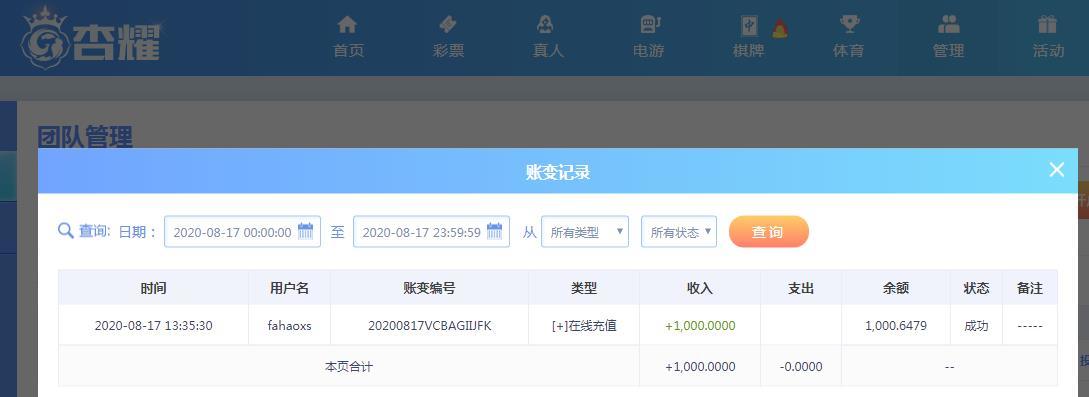The width and height of the screenshot is (1089, 397).
Task: Open the 活动 gift icon
Action: (1047, 25)
